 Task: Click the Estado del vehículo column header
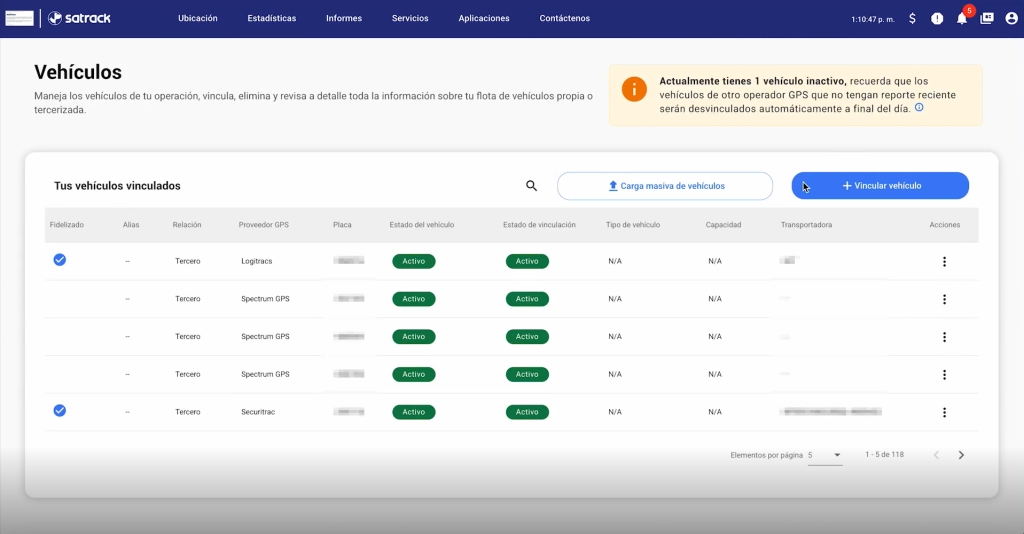tap(422, 225)
